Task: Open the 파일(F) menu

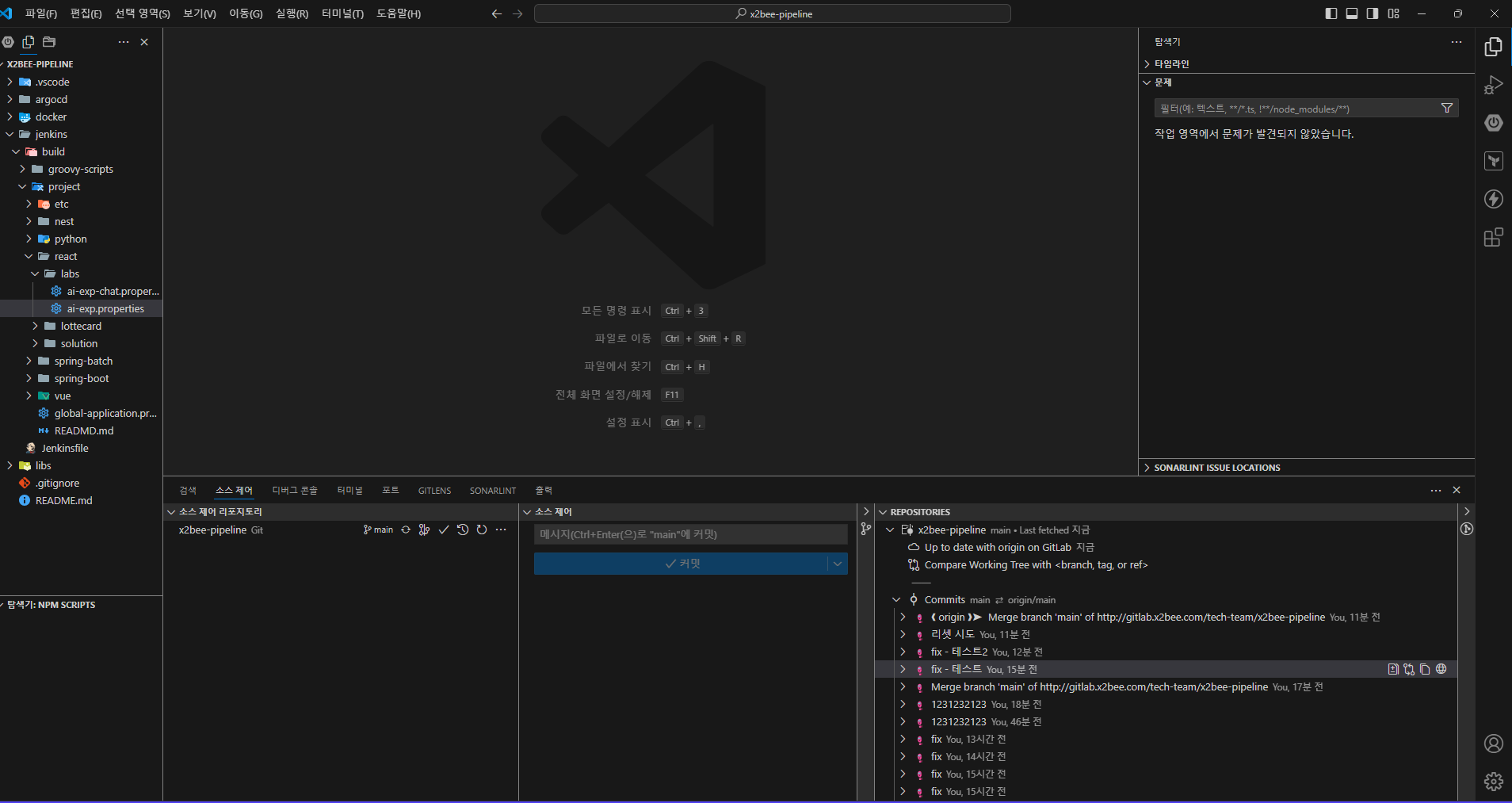Action: tap(41, 13)
